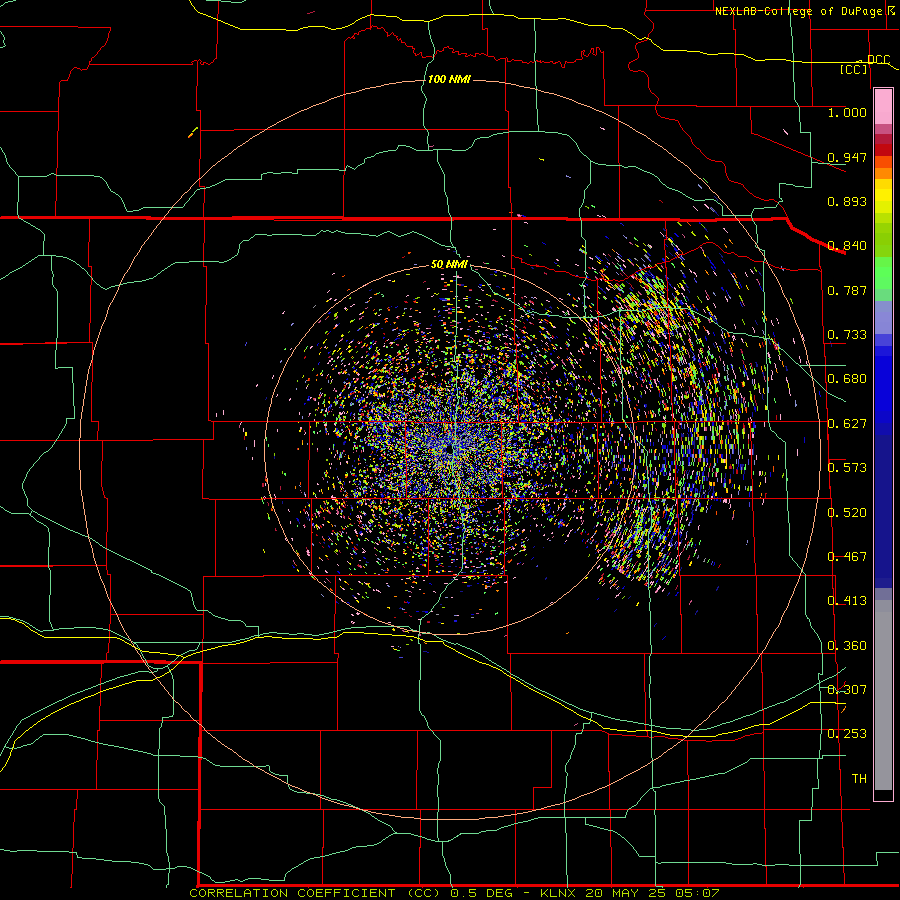900x900 pixels.
Task: Select the 0.413 scale value
Action: (x=847, y=601)
